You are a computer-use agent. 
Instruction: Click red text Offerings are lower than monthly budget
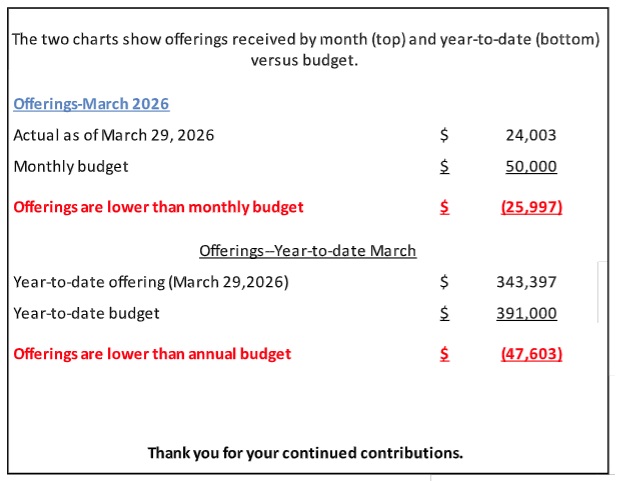[158, 208]
